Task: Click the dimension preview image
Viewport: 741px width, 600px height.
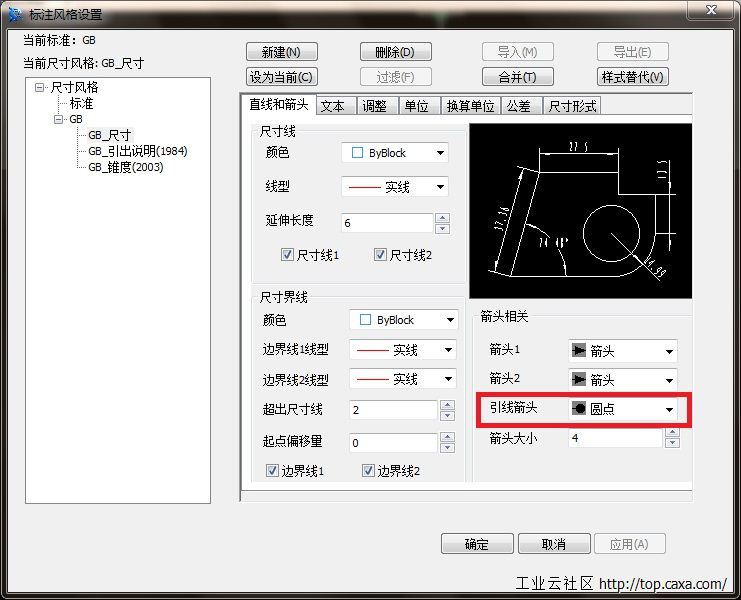Action: [580, 211]
